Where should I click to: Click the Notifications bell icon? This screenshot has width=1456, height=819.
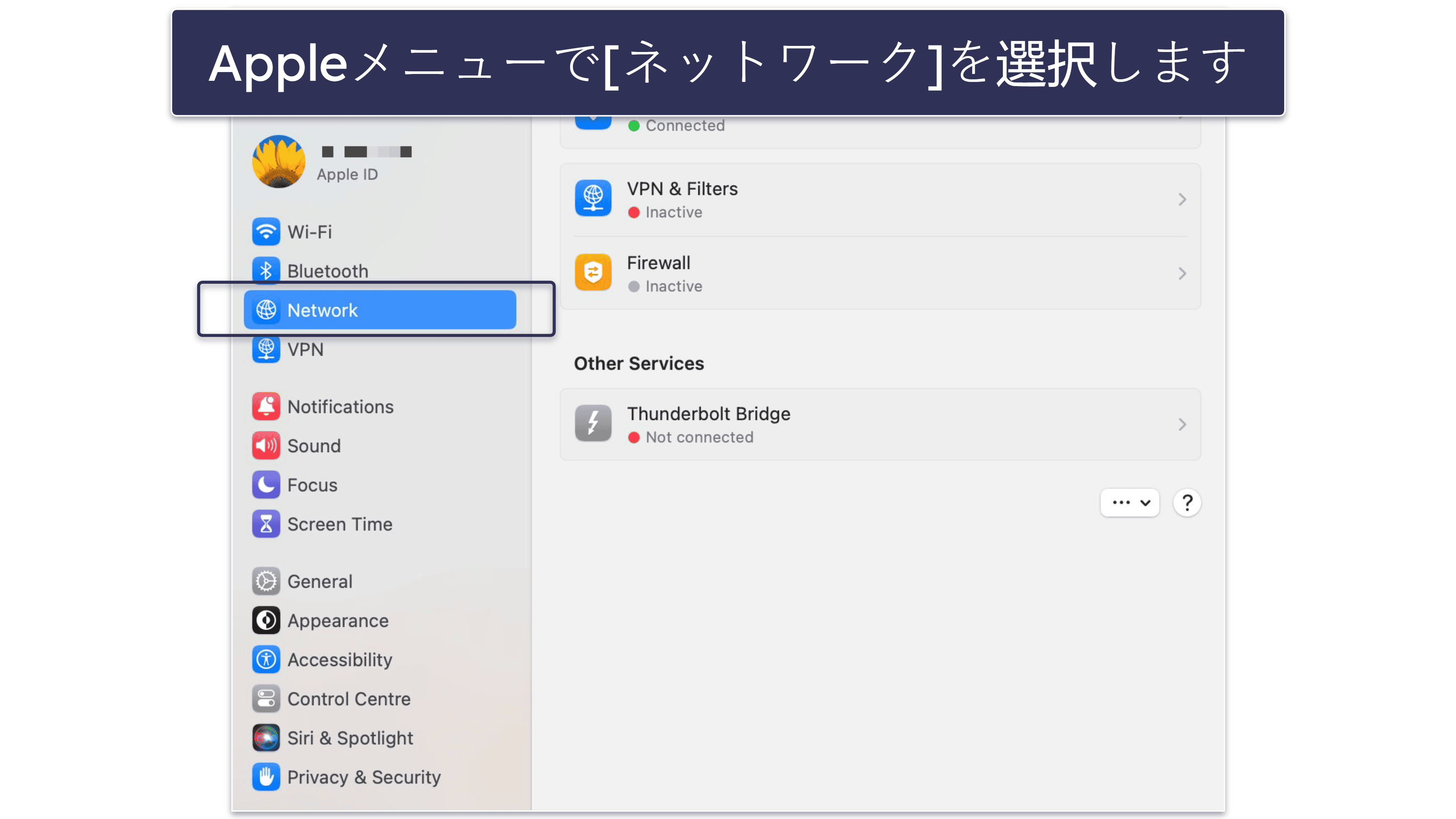265,406
